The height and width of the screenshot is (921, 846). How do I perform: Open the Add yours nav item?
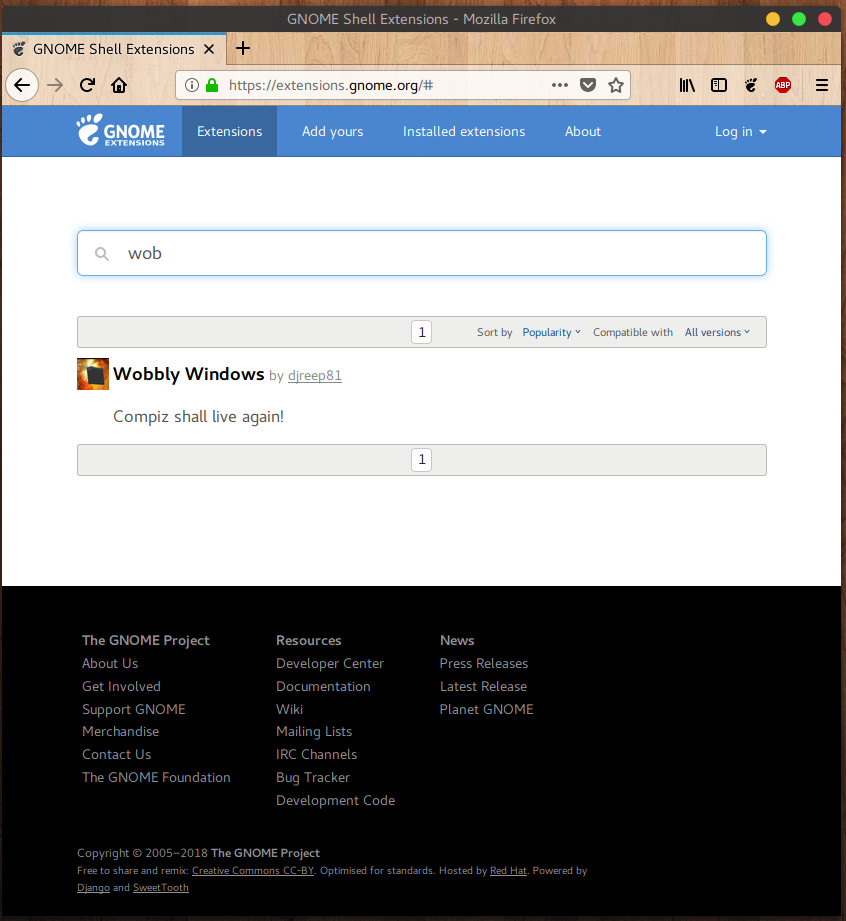pyautogui.click(x=333, y=132)
